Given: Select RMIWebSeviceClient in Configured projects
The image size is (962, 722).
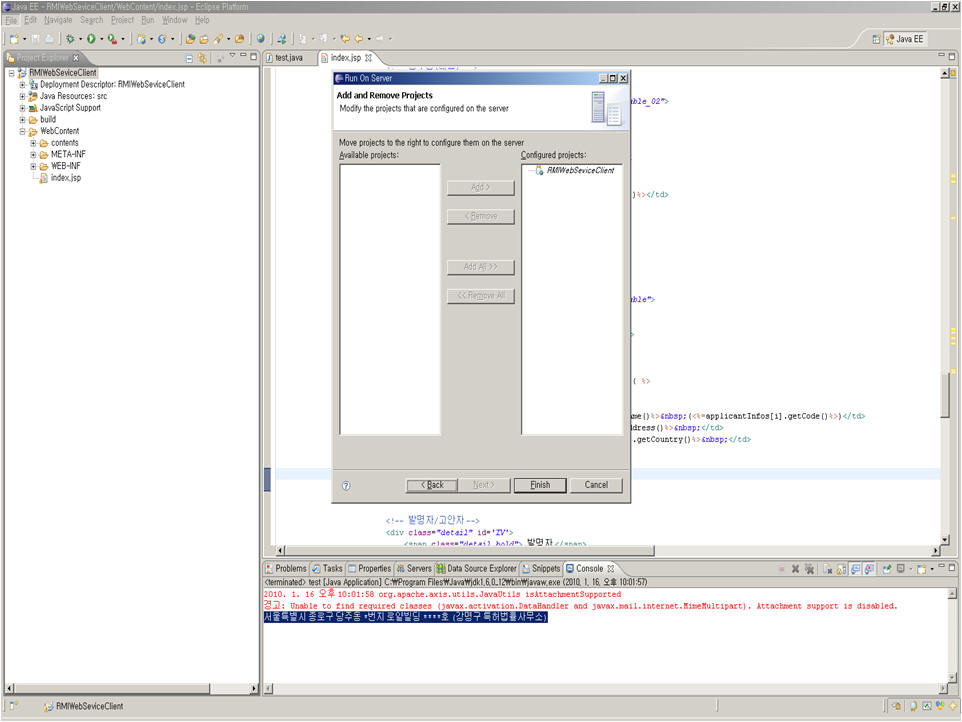Looking at the screenshot, I should [579, 171].
